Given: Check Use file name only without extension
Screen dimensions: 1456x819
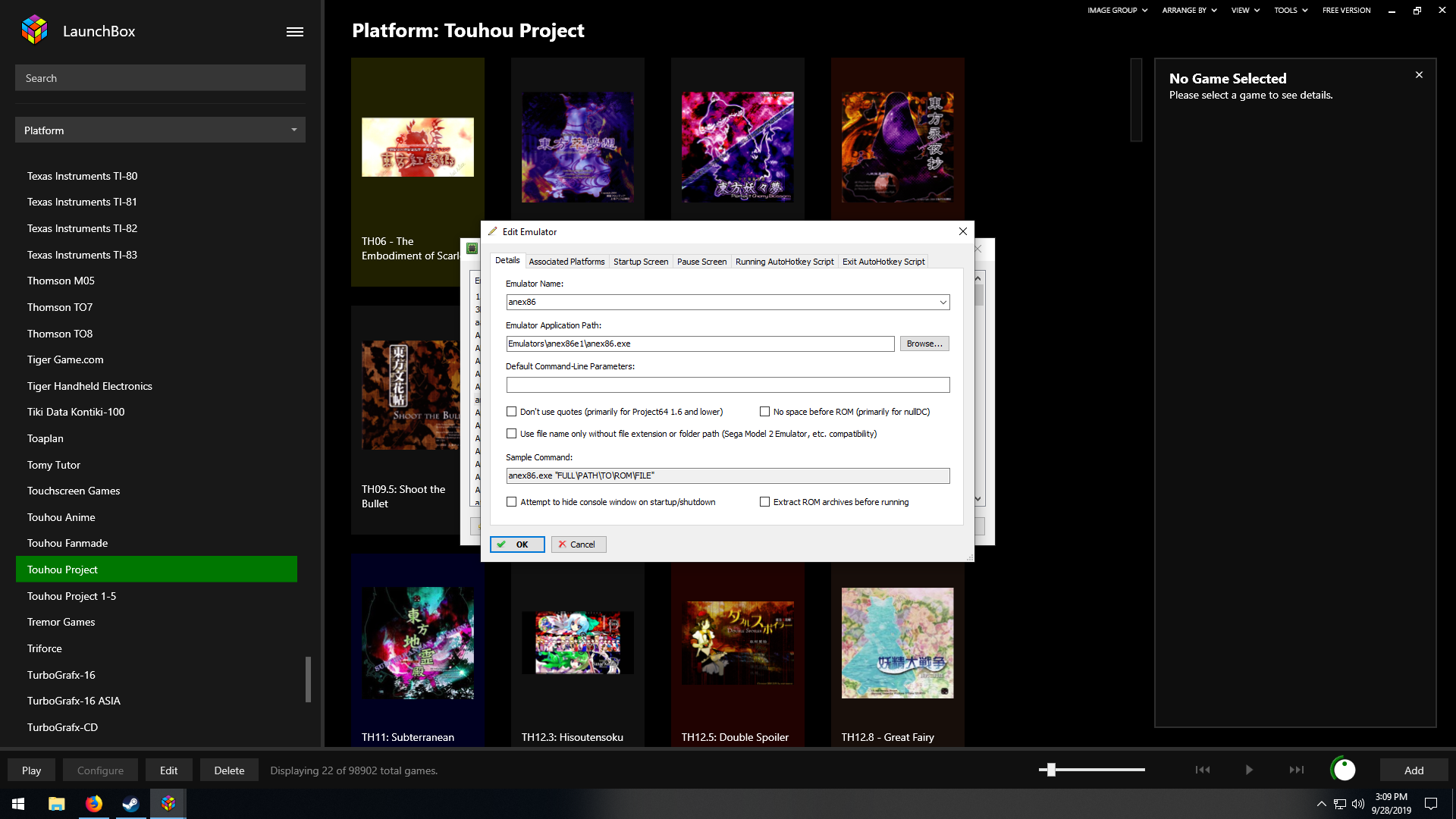Looking at the screenshot, I should pos(512,434).
